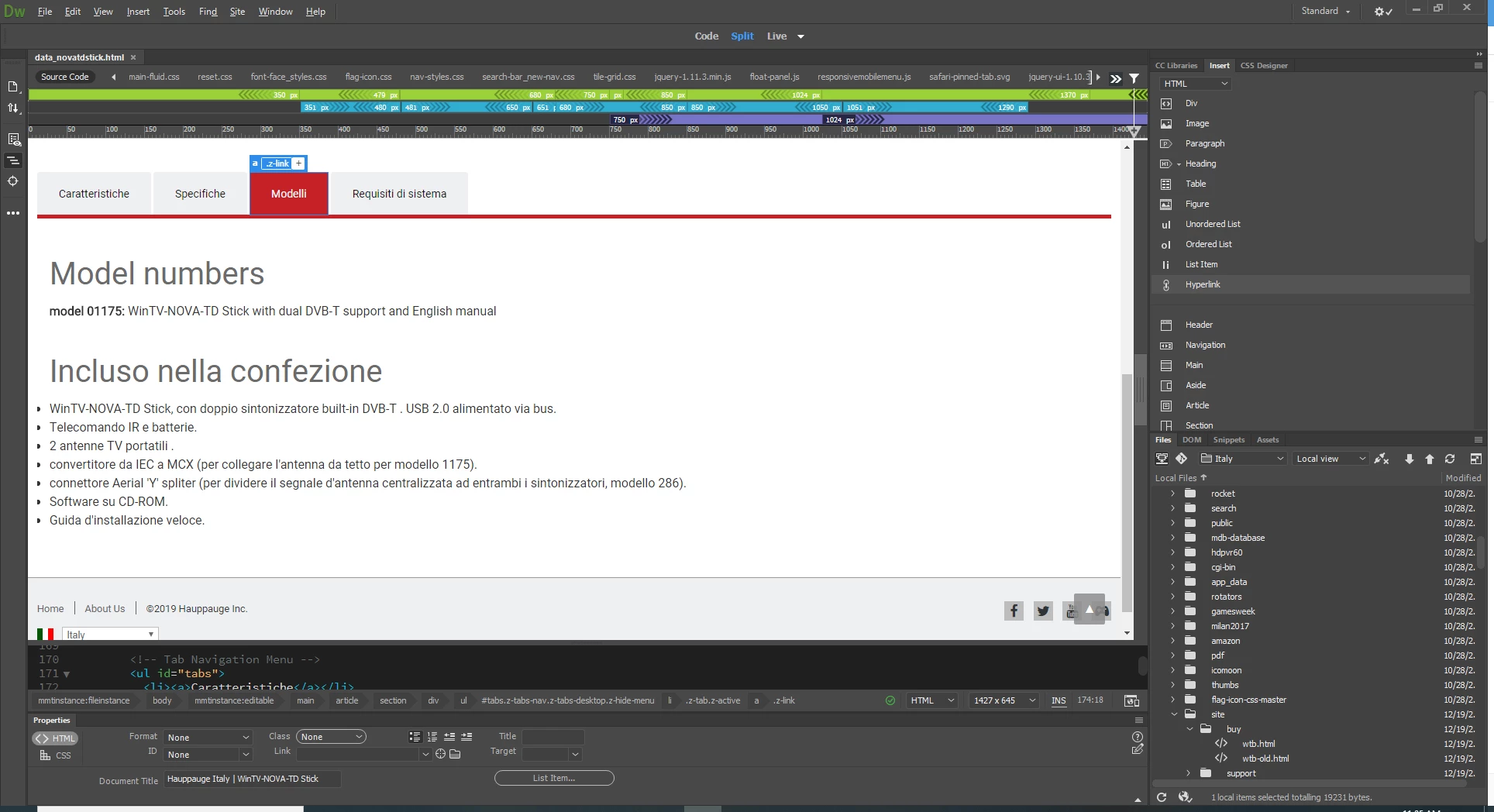1494x812 pixels.
Task: Select wtb-old.html in the Files tree
Action: pos(1265,759)
